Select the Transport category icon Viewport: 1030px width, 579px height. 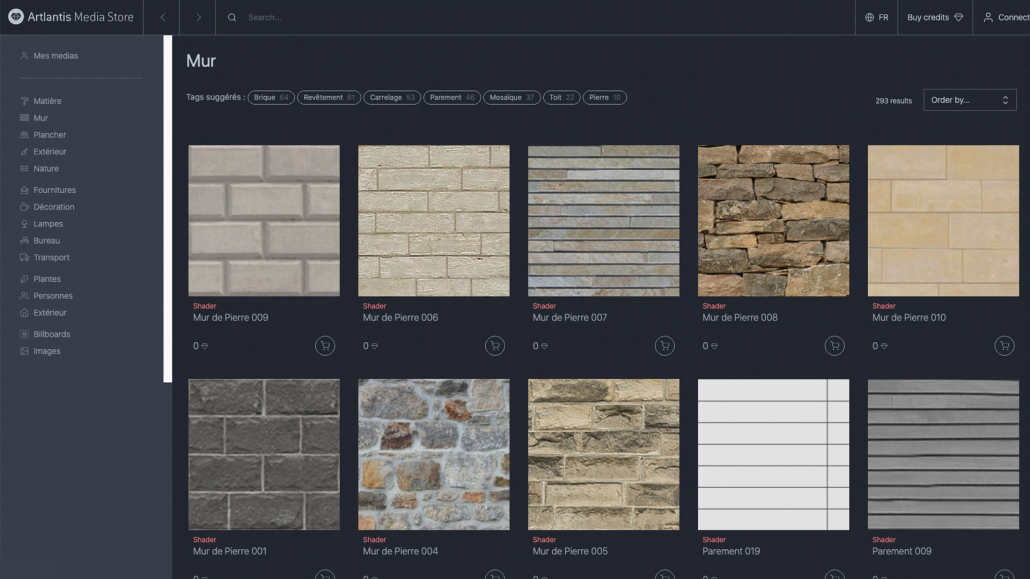tap(22, 257)
